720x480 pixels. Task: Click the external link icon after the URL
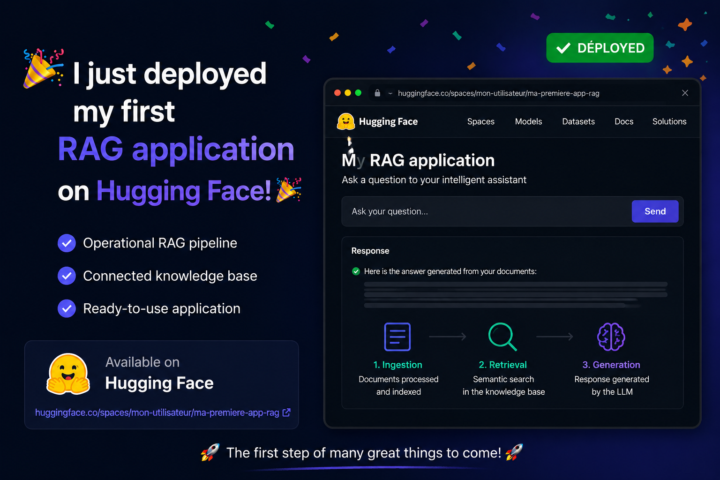coord(287,412)
